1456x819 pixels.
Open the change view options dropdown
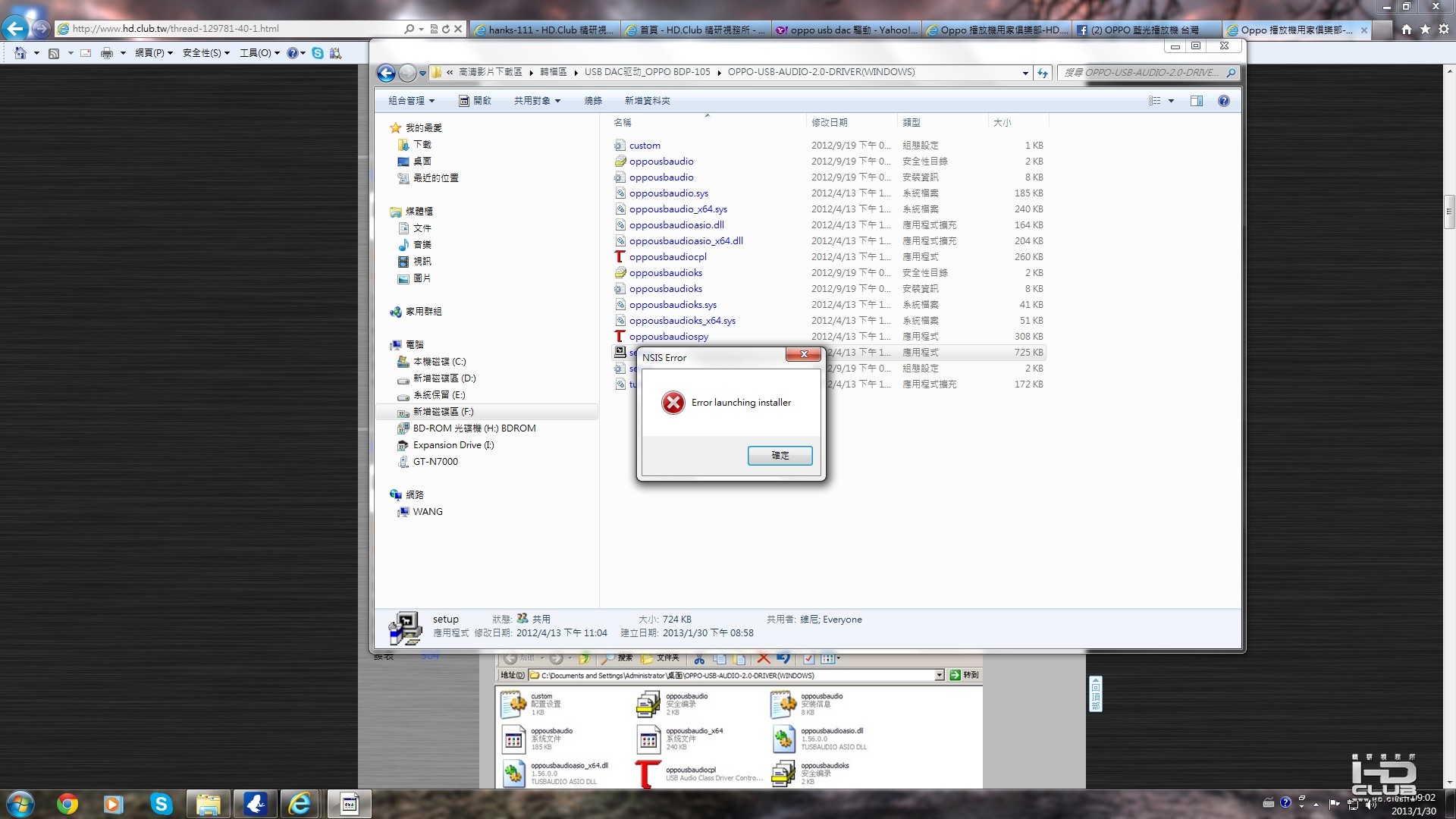pos(1171,101)
